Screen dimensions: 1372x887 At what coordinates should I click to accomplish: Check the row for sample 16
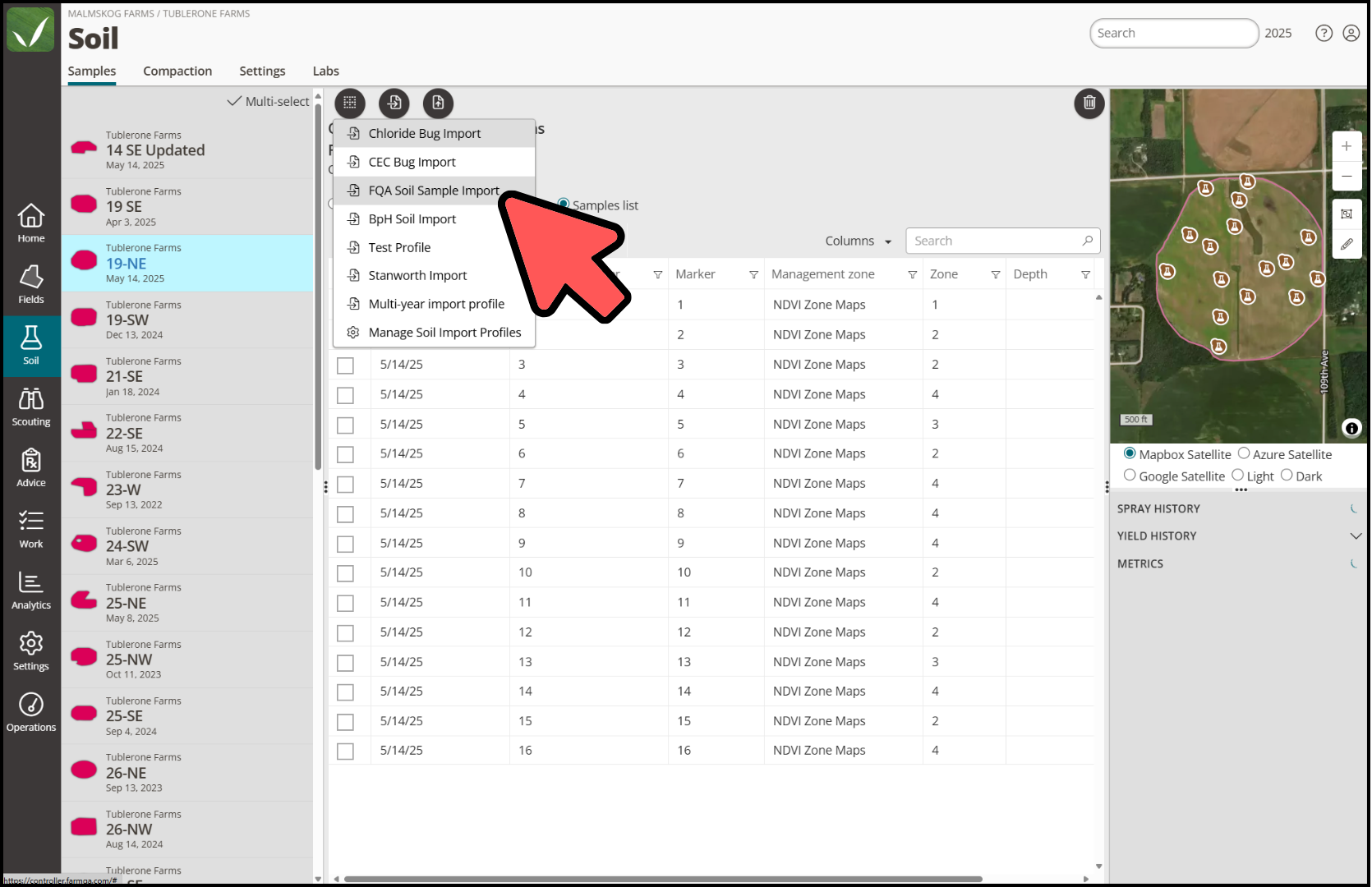tap(345, 751)
